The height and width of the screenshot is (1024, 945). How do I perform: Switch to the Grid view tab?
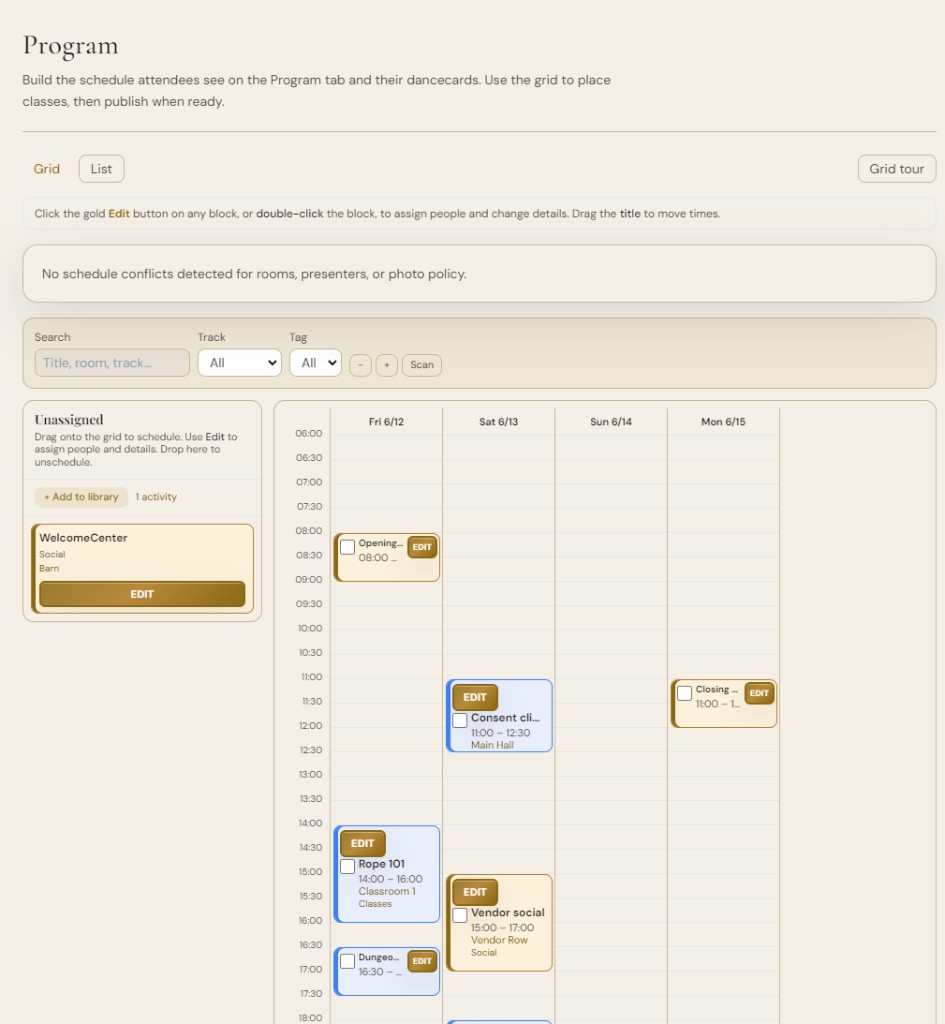[x=46, y=168]
